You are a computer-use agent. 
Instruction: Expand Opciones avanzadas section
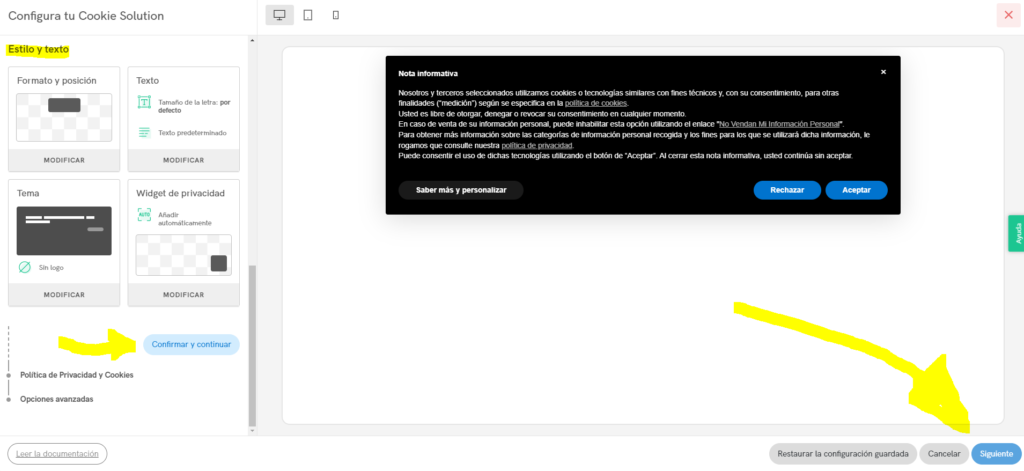tap(56, 399)
